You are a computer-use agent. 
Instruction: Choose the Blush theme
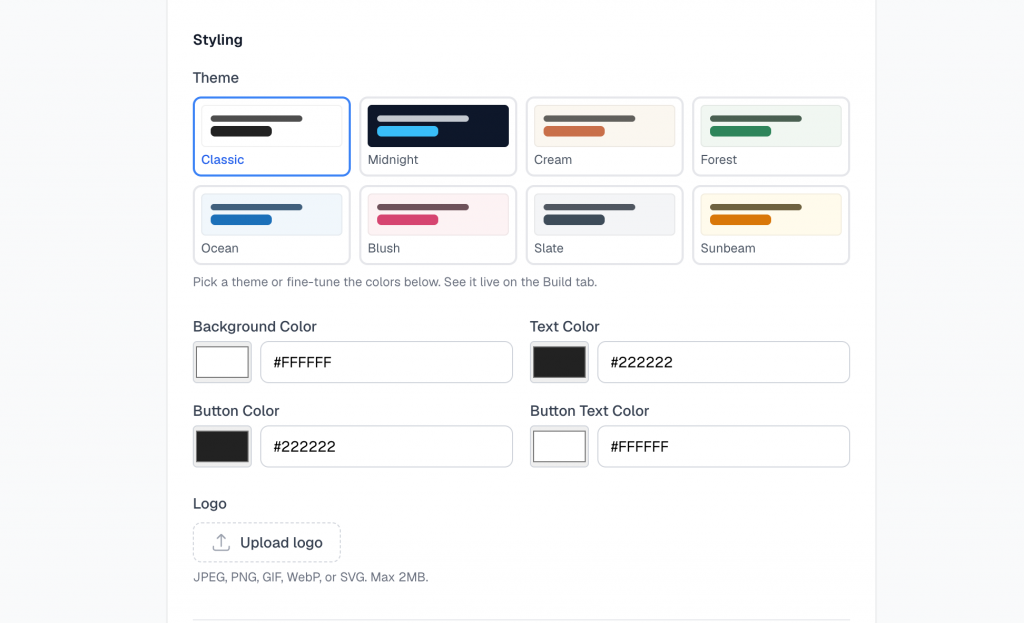click(438, 225)
